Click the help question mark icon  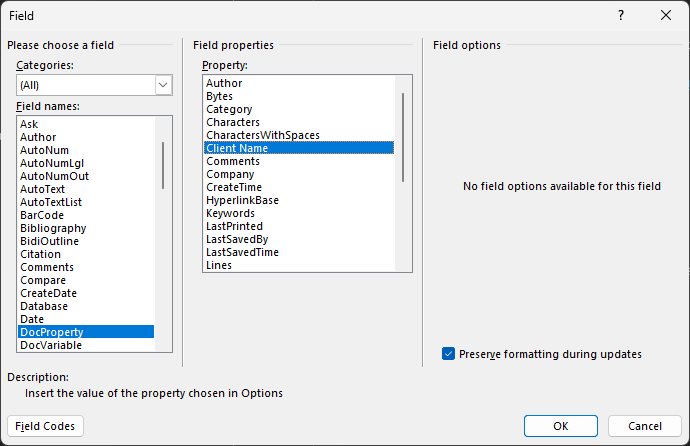click(620, 15)
